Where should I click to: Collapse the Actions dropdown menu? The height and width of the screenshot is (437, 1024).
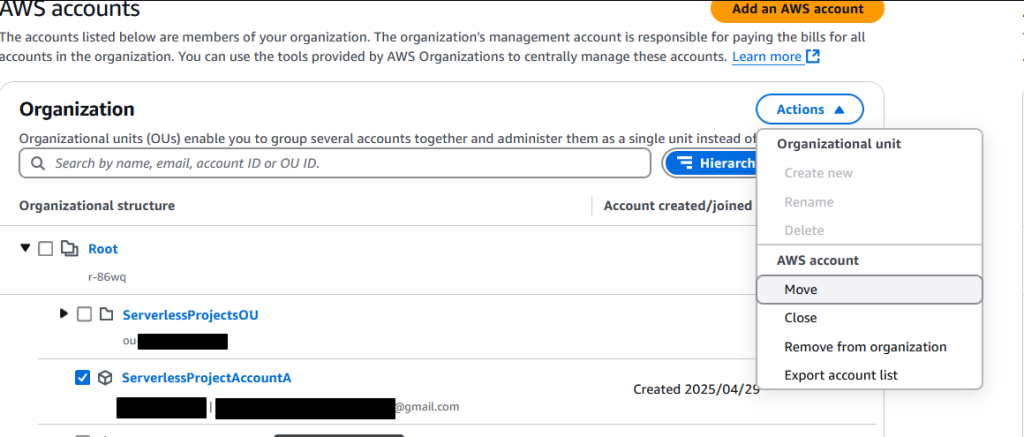(x=810, y=110)
